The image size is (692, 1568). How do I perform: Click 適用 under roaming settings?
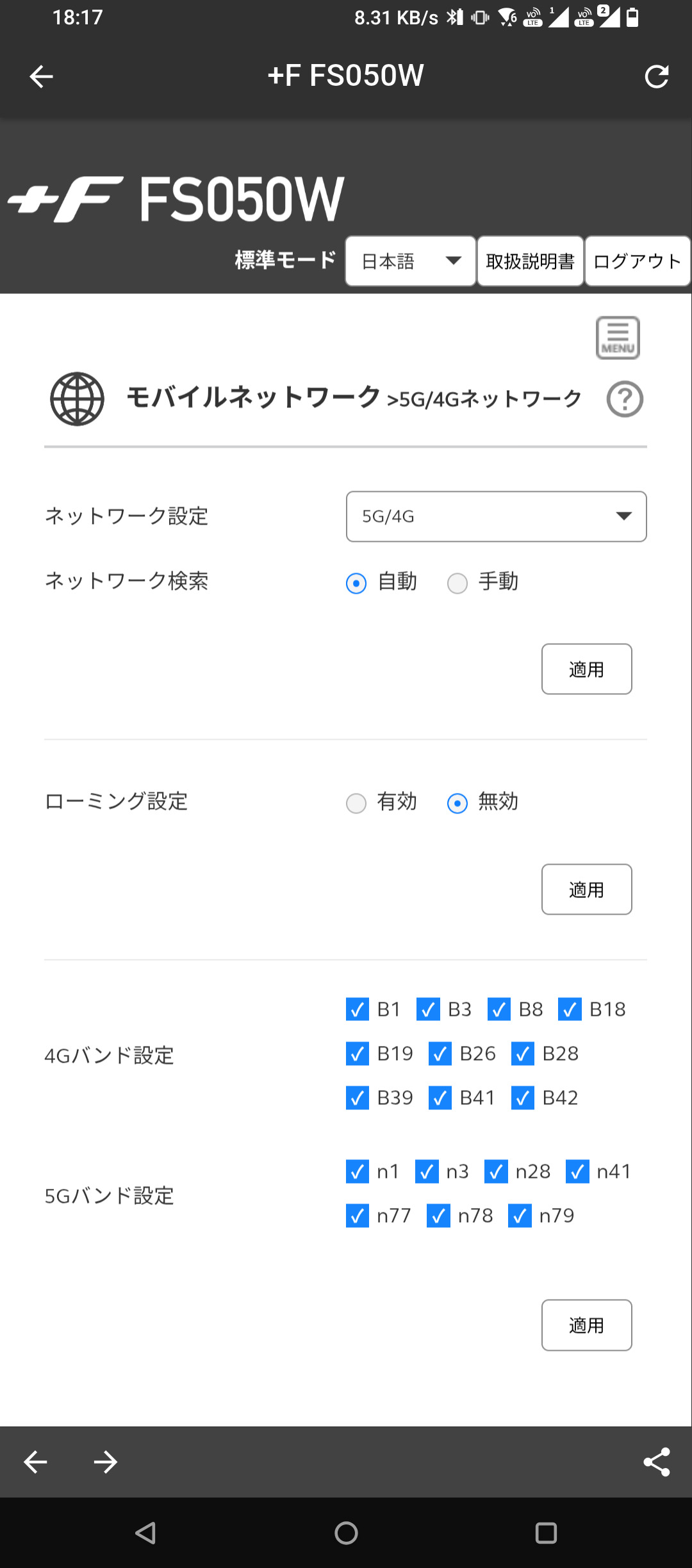586,890
